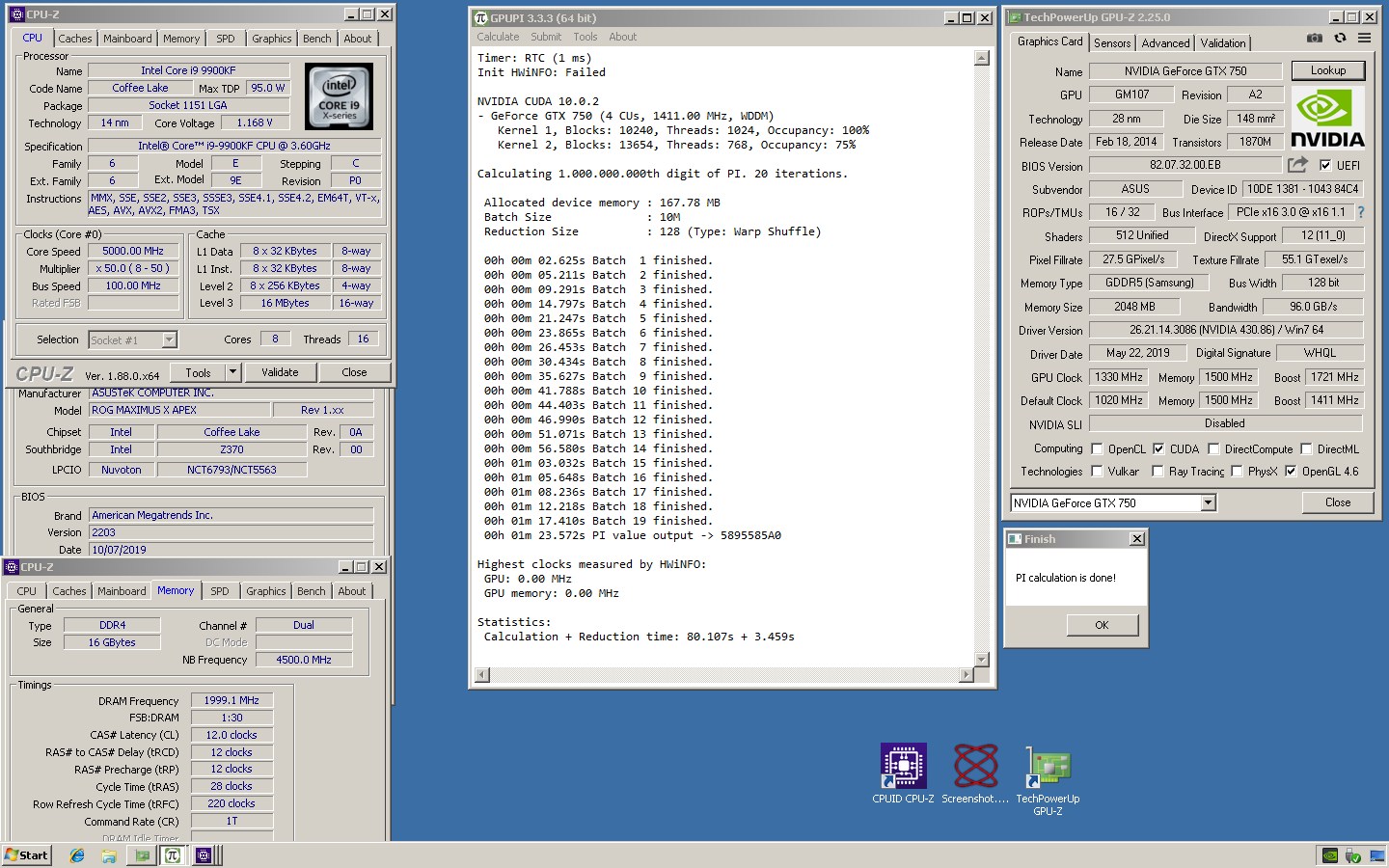Click the GPUPI vertical scrollbar down arrow
The height and width of the screenshot is (868, 1389).
tap(981, 660)
